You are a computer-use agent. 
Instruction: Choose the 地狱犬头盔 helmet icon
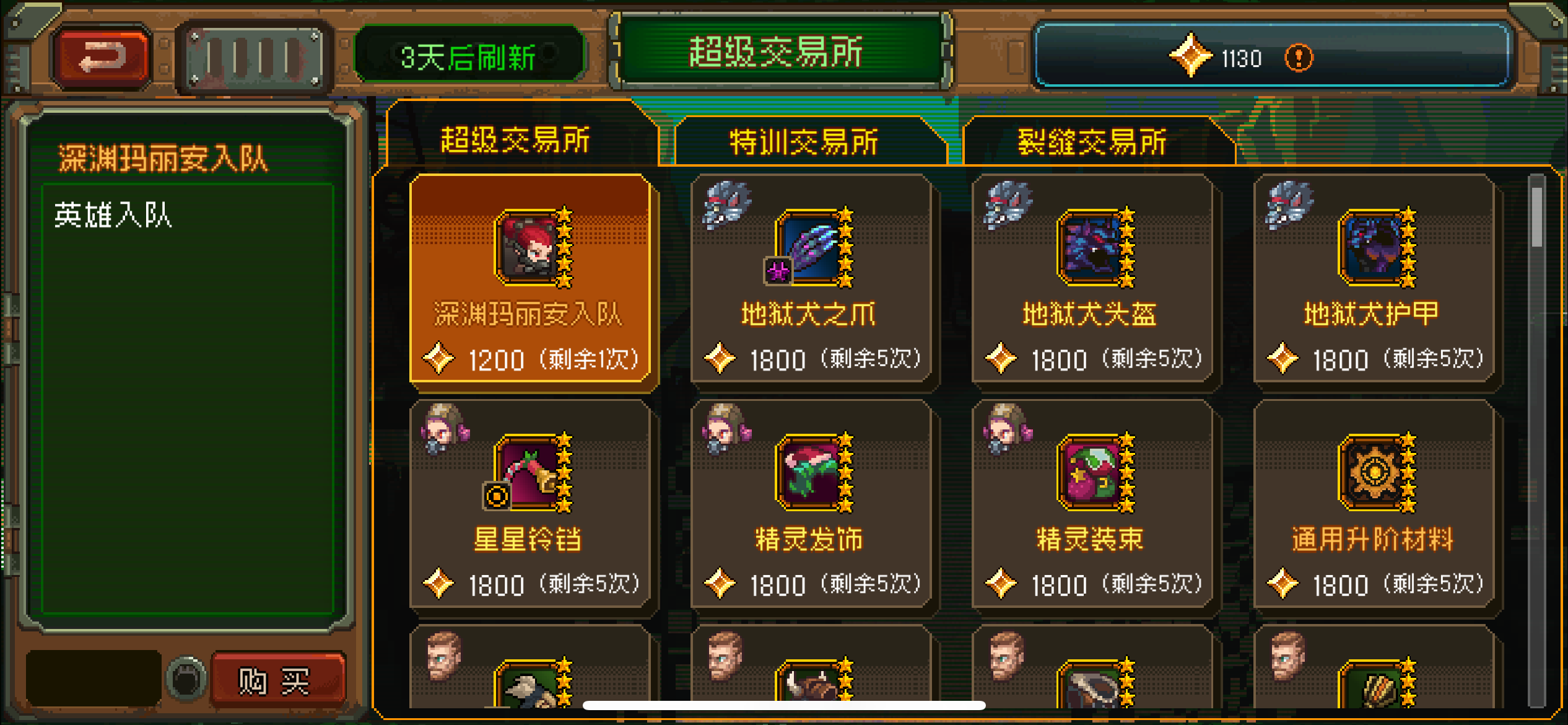pyautogui.click(x=1092, y=248)
